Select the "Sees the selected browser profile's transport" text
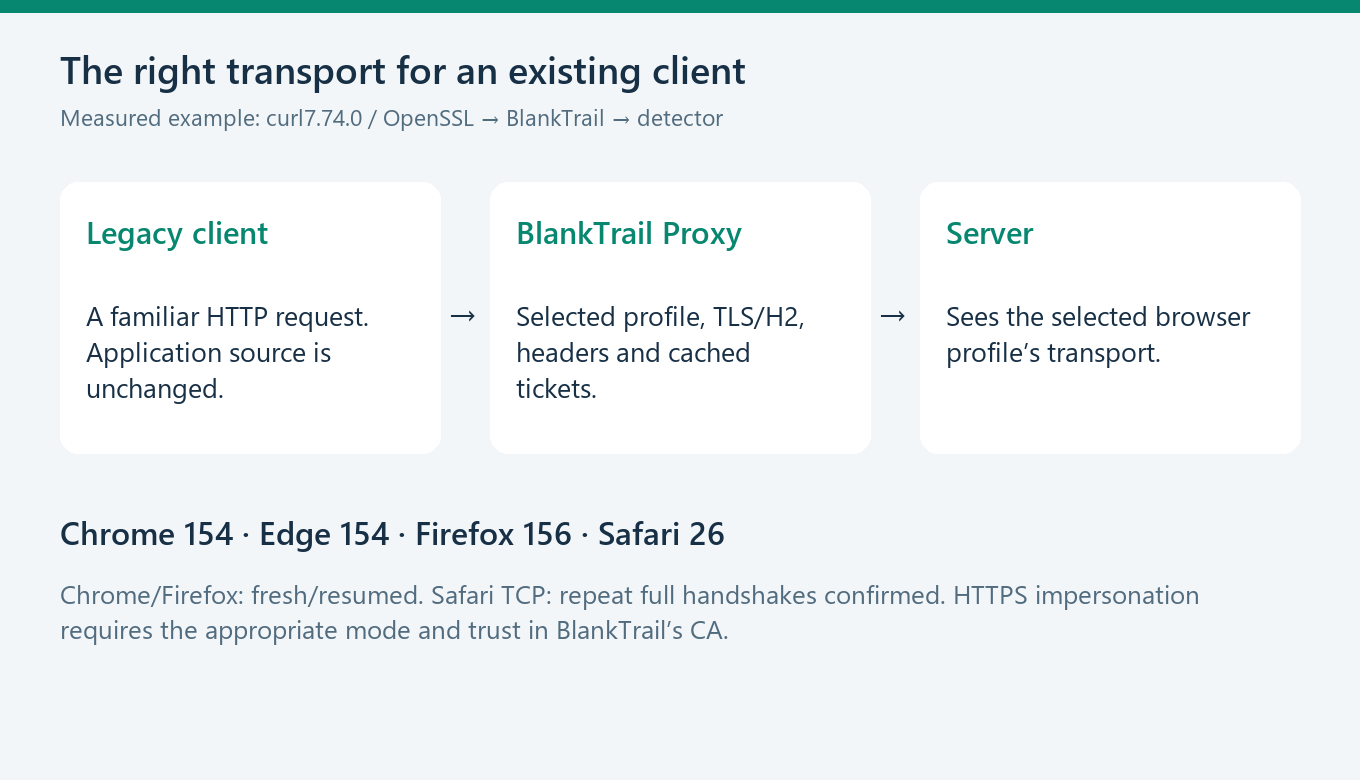This screenshot has height=780, width=1360. [x=1098, y=335]
